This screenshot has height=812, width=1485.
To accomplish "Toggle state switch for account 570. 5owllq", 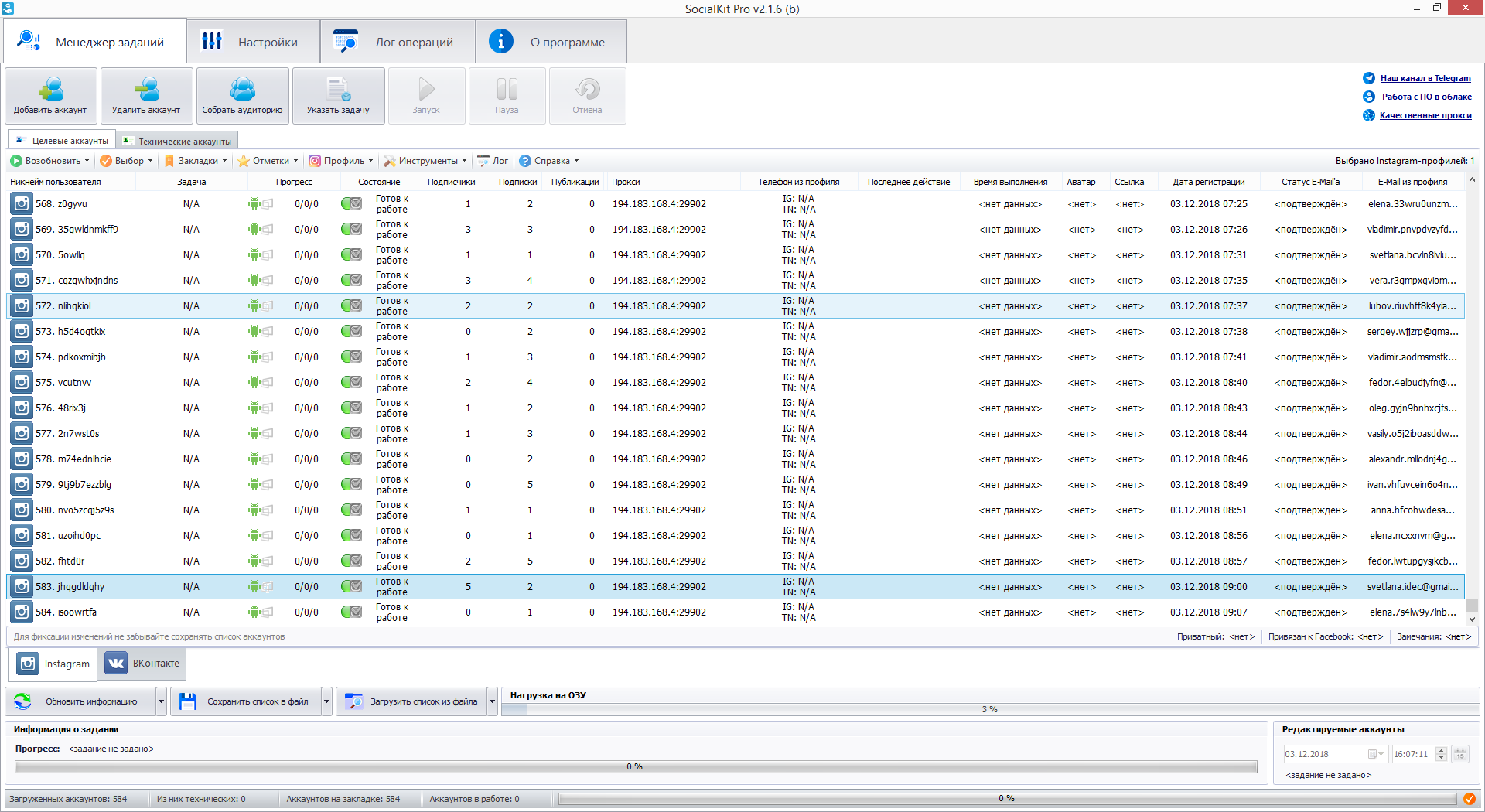I will [352, 255].
